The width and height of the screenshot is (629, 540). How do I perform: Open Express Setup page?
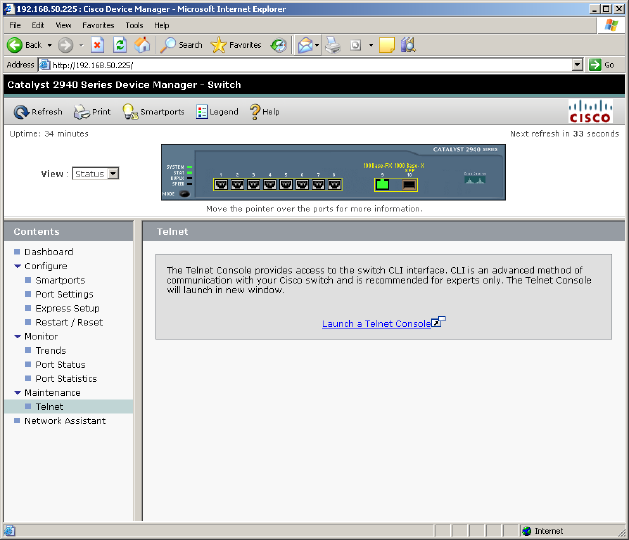67,308
